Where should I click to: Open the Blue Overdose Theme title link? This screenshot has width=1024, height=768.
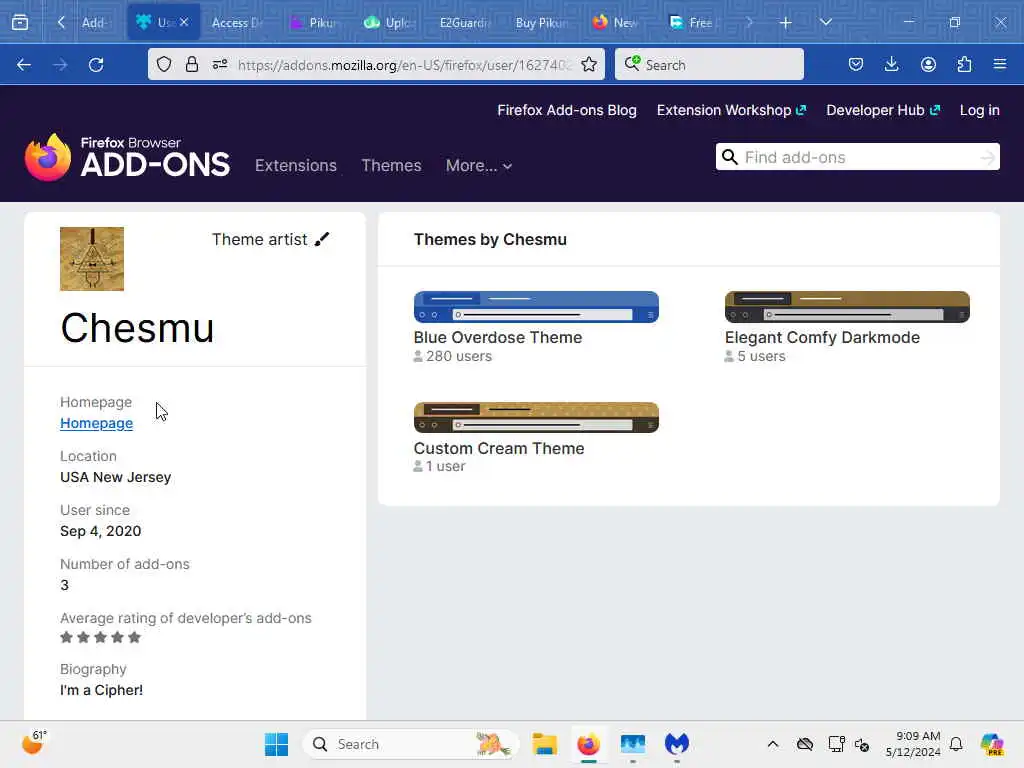tap(498, 338)
